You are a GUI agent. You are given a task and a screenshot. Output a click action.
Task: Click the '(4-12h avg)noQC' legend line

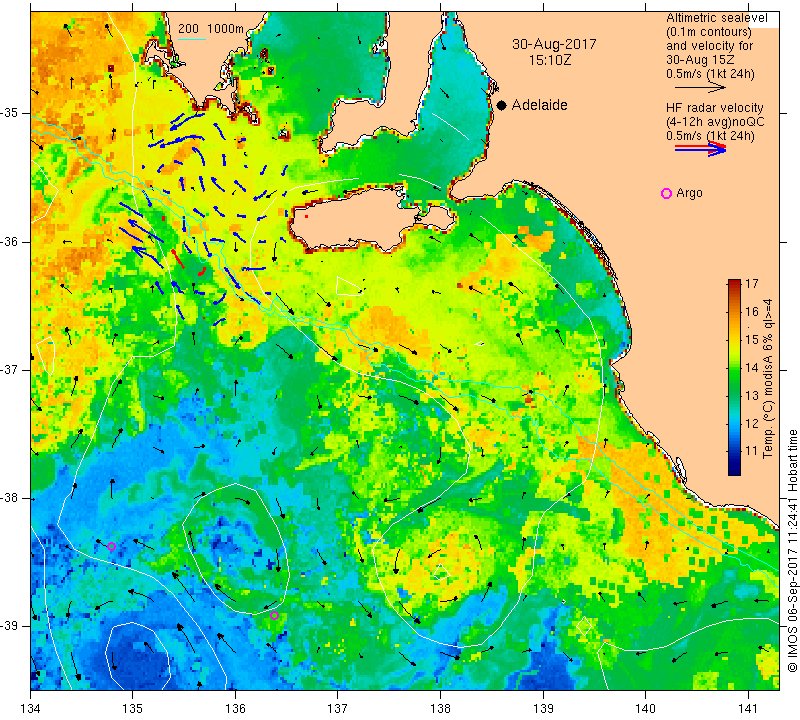click(715, 122)
